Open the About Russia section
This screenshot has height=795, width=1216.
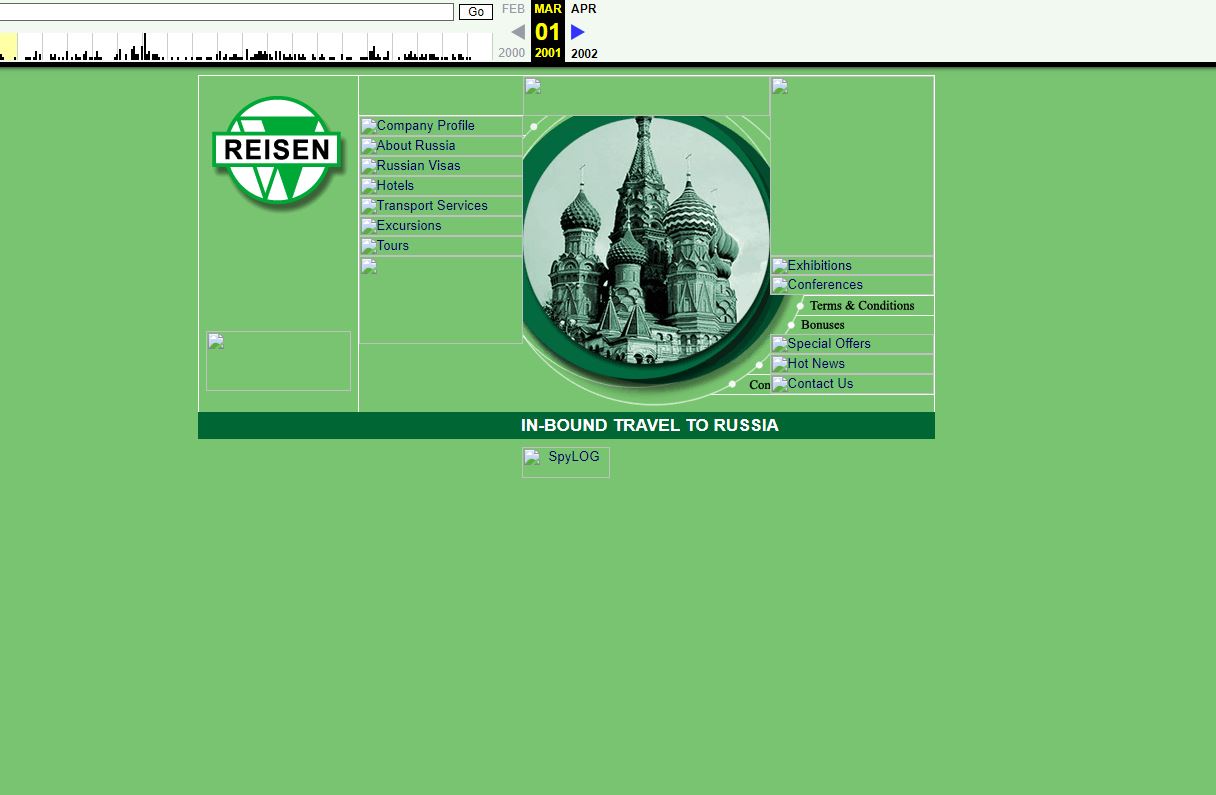415,146
